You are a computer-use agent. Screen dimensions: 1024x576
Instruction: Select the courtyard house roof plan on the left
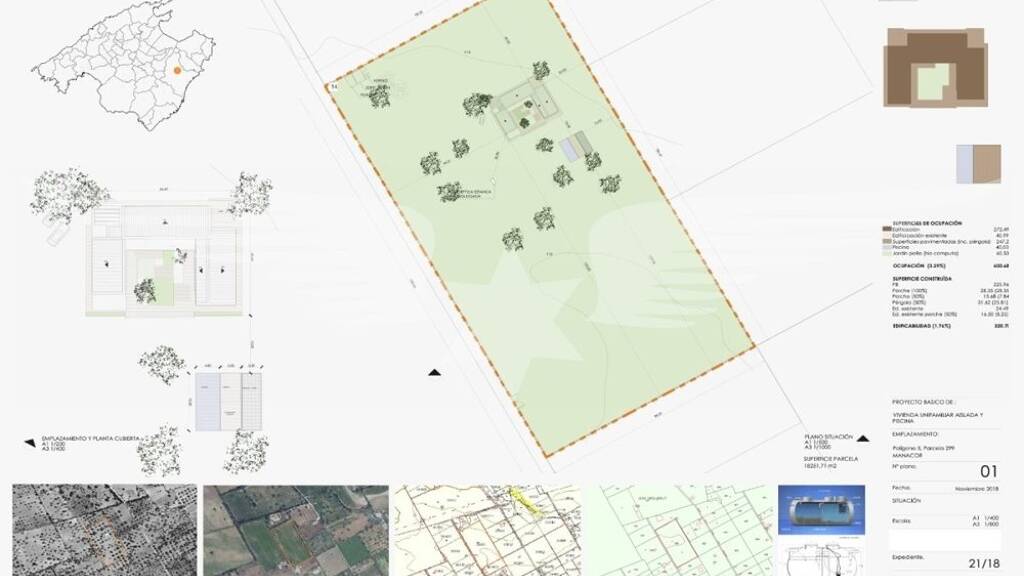164,258
